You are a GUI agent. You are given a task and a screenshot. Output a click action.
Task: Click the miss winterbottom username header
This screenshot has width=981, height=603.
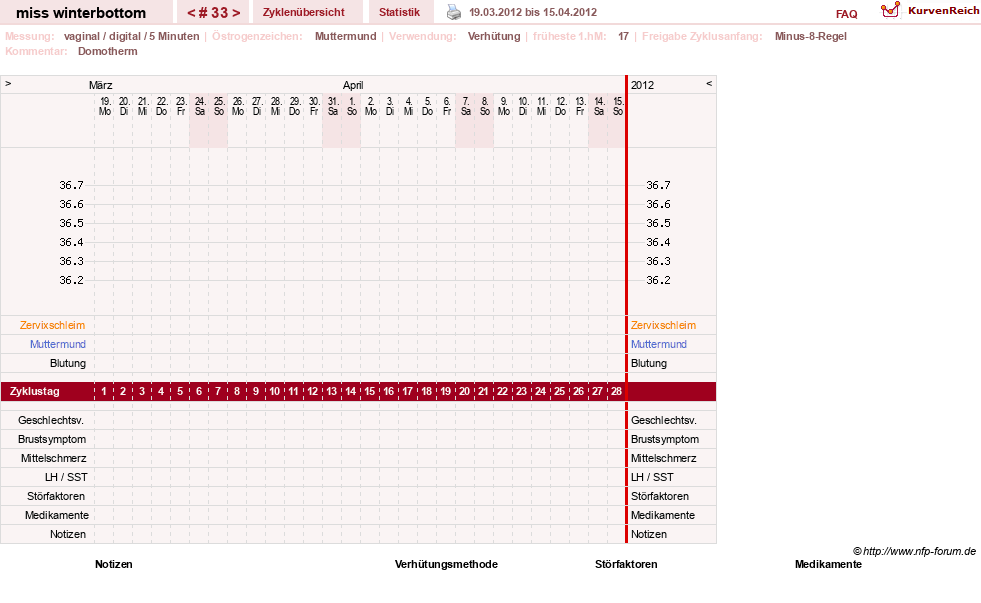point(81,13)
